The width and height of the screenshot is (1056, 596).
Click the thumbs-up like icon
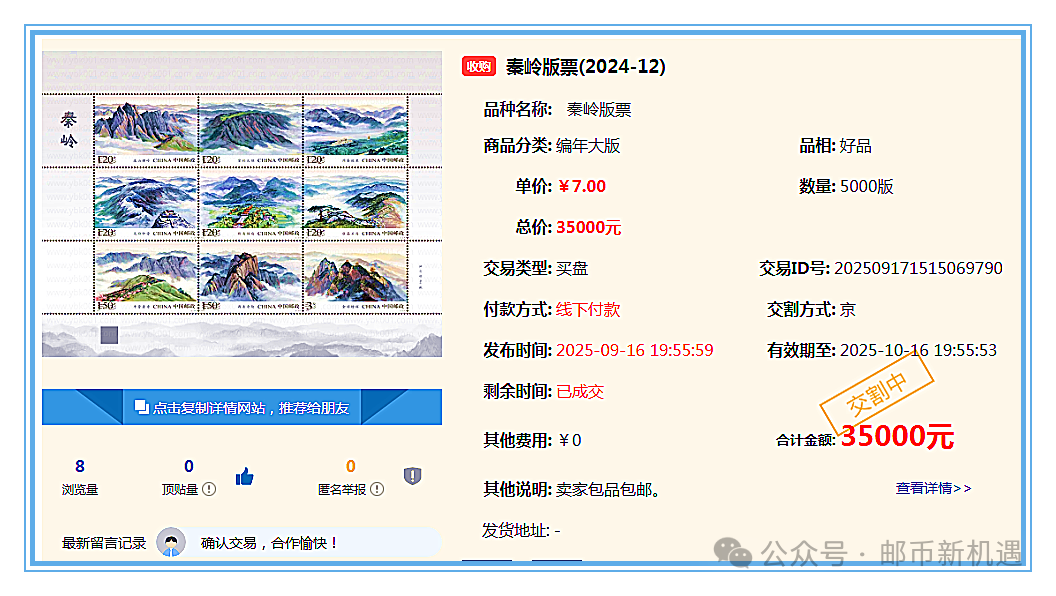[244, 477]
